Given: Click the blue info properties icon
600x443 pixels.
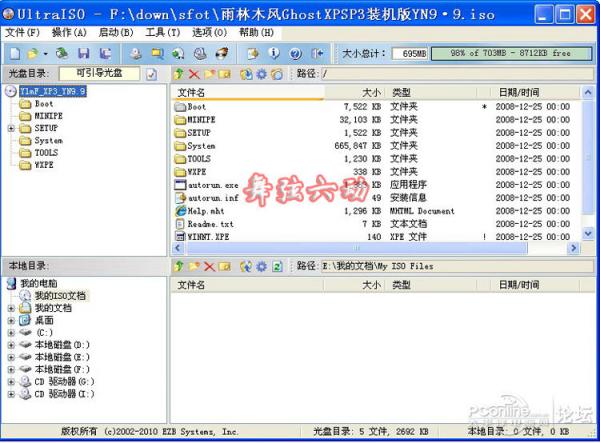Looking at the screenshot, I should click(274, 54).
